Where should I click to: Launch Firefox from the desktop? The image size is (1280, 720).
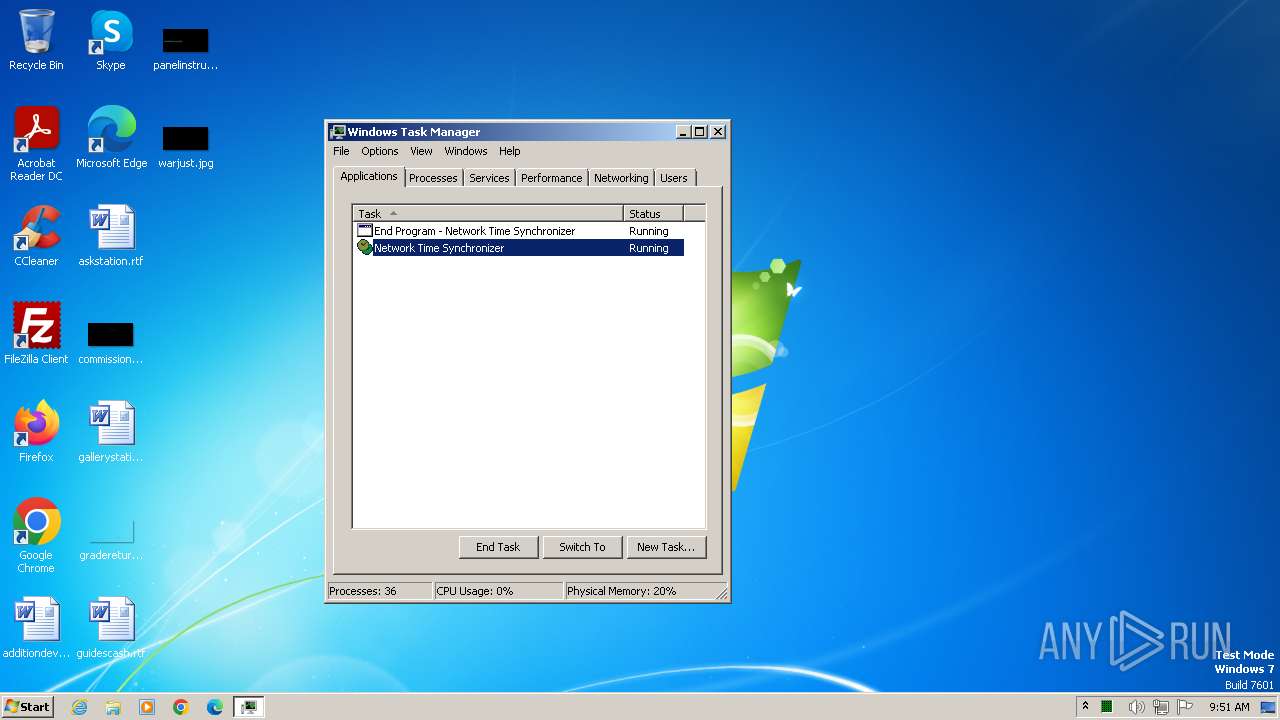point(36,431)
